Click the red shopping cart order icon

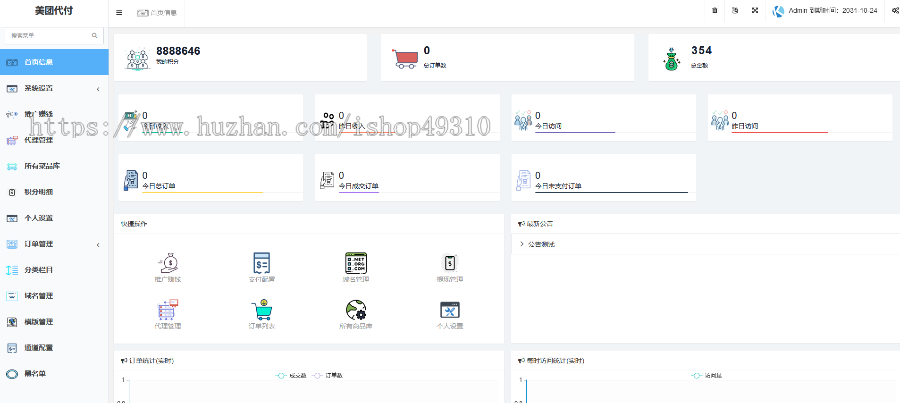click(405, 59)
